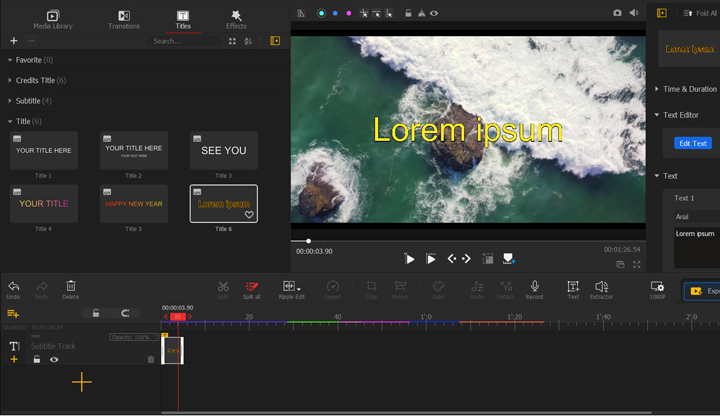Take a snapshot with the camera icon

tap(617, 13)
